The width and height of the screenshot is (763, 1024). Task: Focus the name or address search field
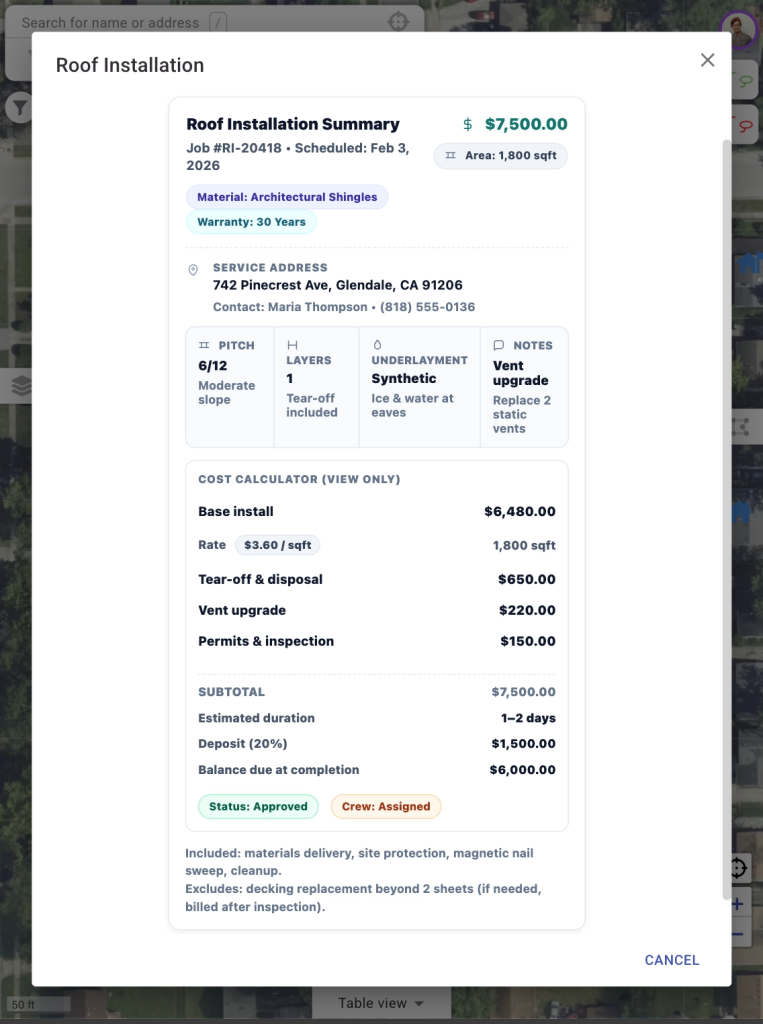point(110,22)
